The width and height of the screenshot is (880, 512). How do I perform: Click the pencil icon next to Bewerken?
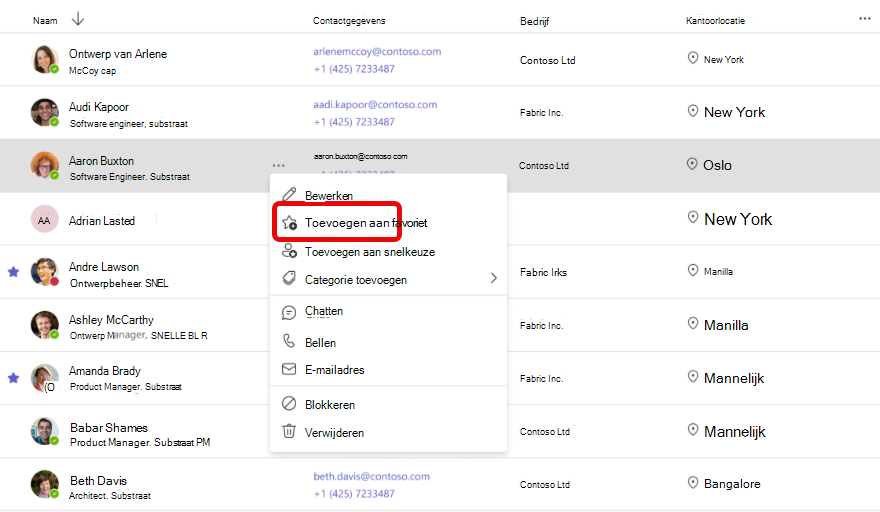tap(289, 195)
